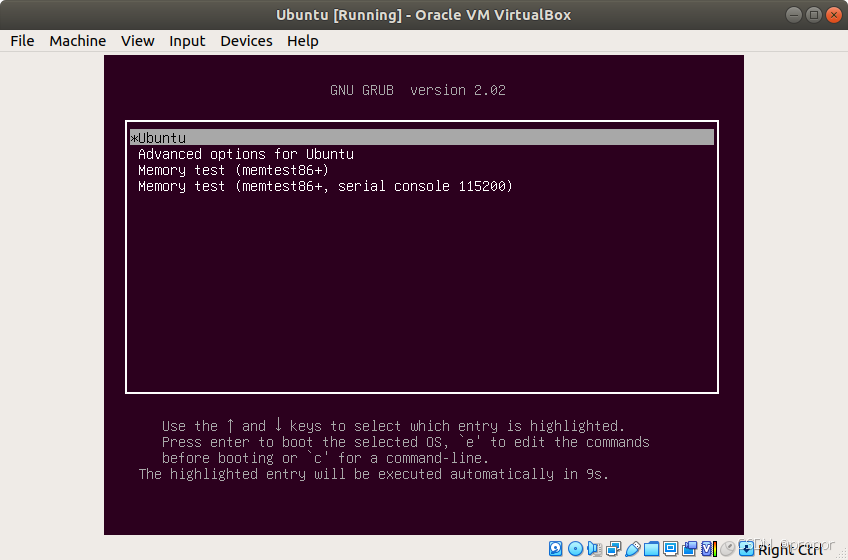This screenshot has width=848, height=560.
Task: Open the File menu
Action: click(22, 41)
